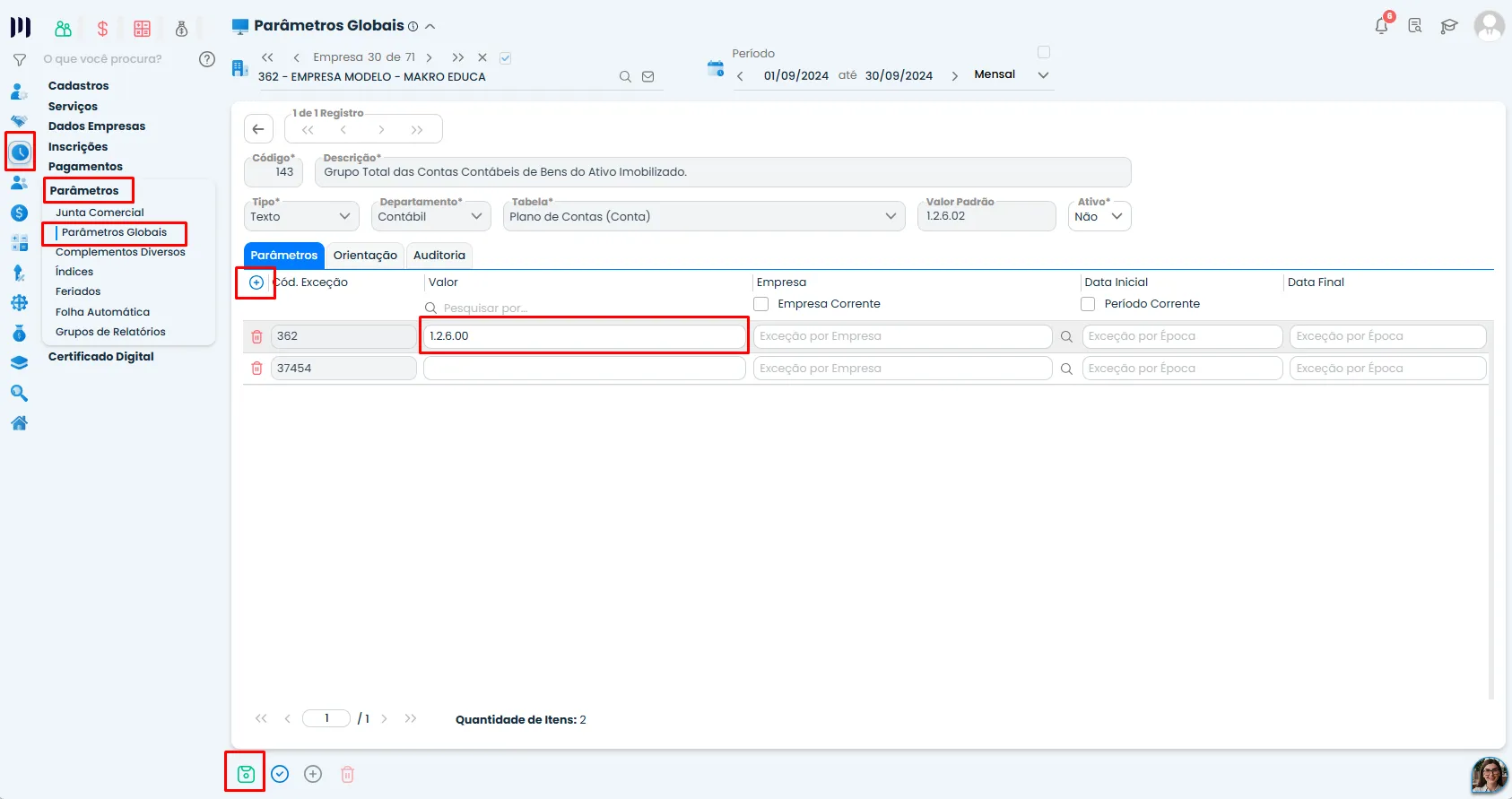Open the Departamento dropdown

coord(431,216)
